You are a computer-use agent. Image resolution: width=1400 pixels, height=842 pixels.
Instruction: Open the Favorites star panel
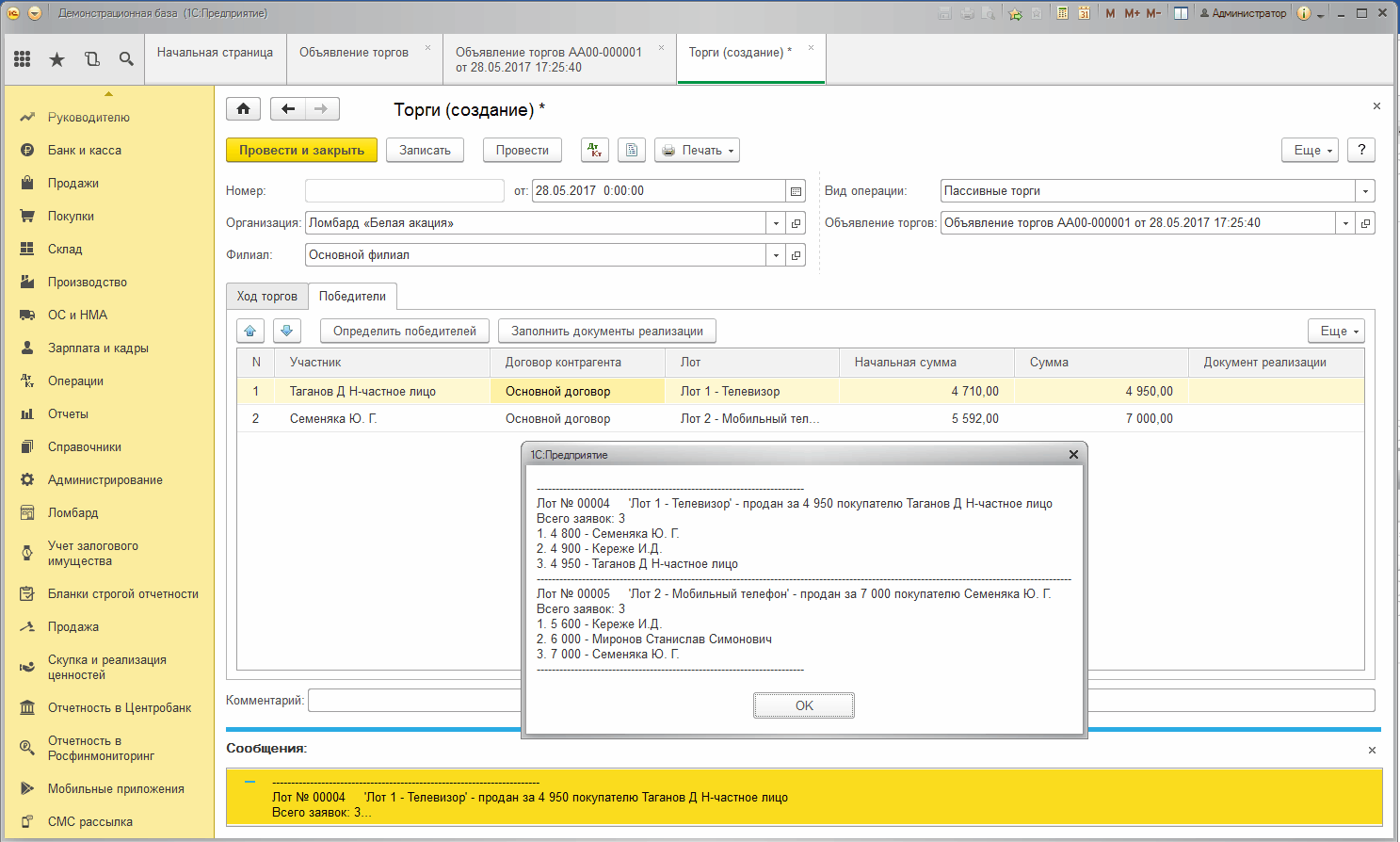click(56, 59)
